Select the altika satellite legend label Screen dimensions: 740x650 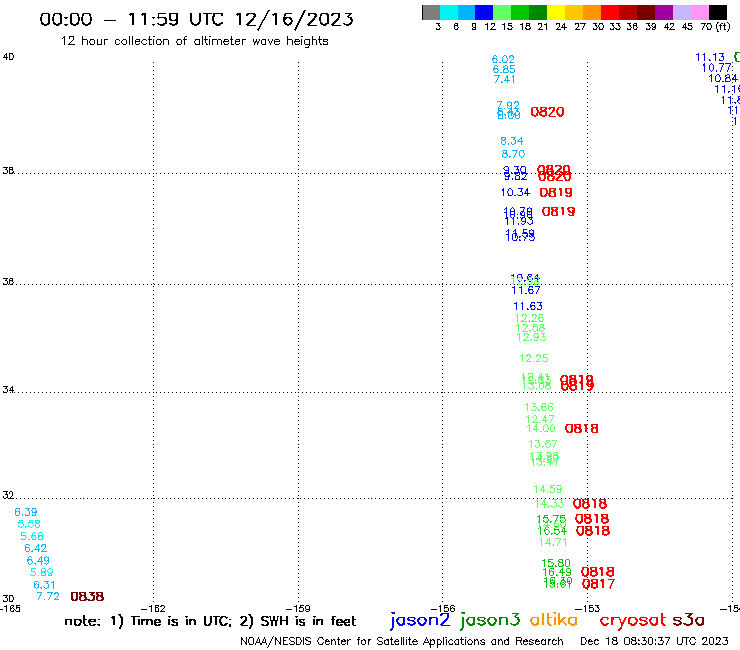(x=554, y=620)
